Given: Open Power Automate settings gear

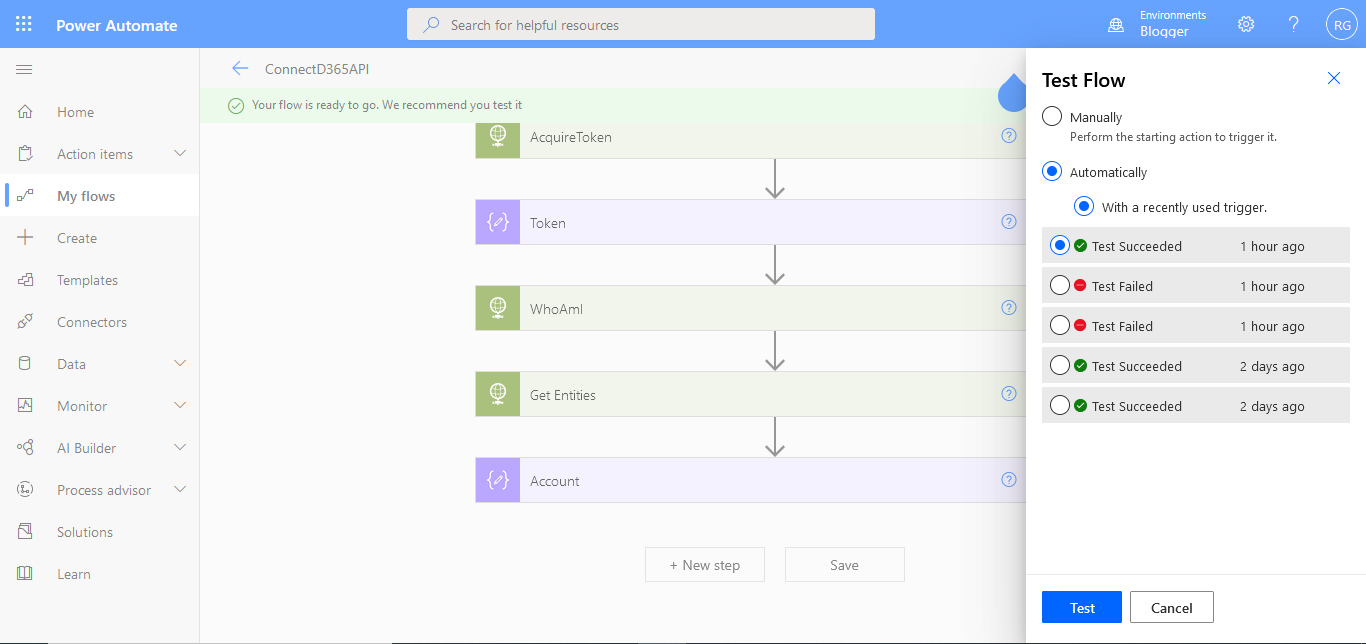Looking at the screenshot, I should tap(1245, 23).
